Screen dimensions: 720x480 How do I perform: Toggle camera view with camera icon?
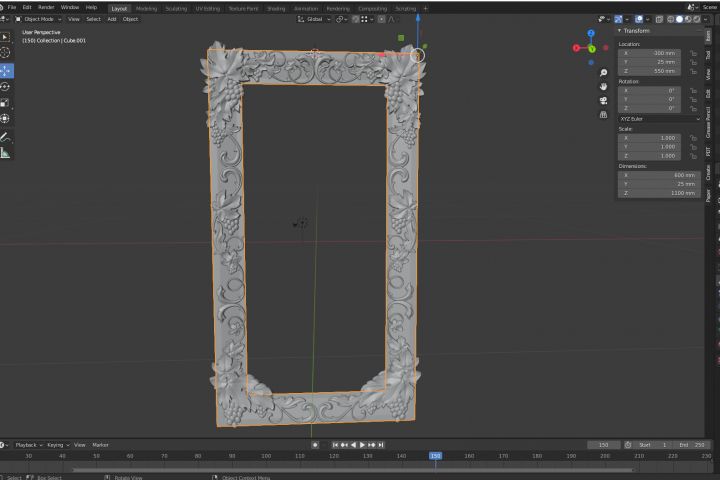point(604,101)
